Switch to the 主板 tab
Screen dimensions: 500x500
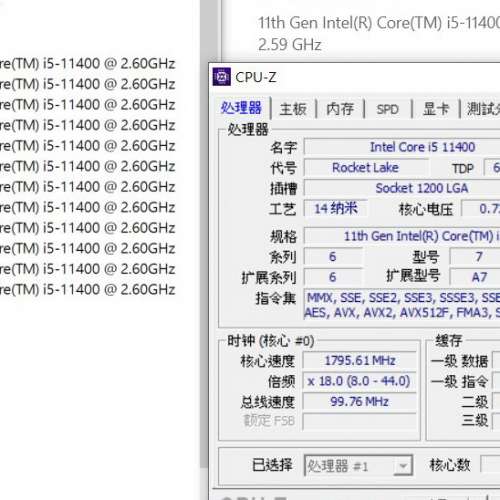click(x=293, y=109)
